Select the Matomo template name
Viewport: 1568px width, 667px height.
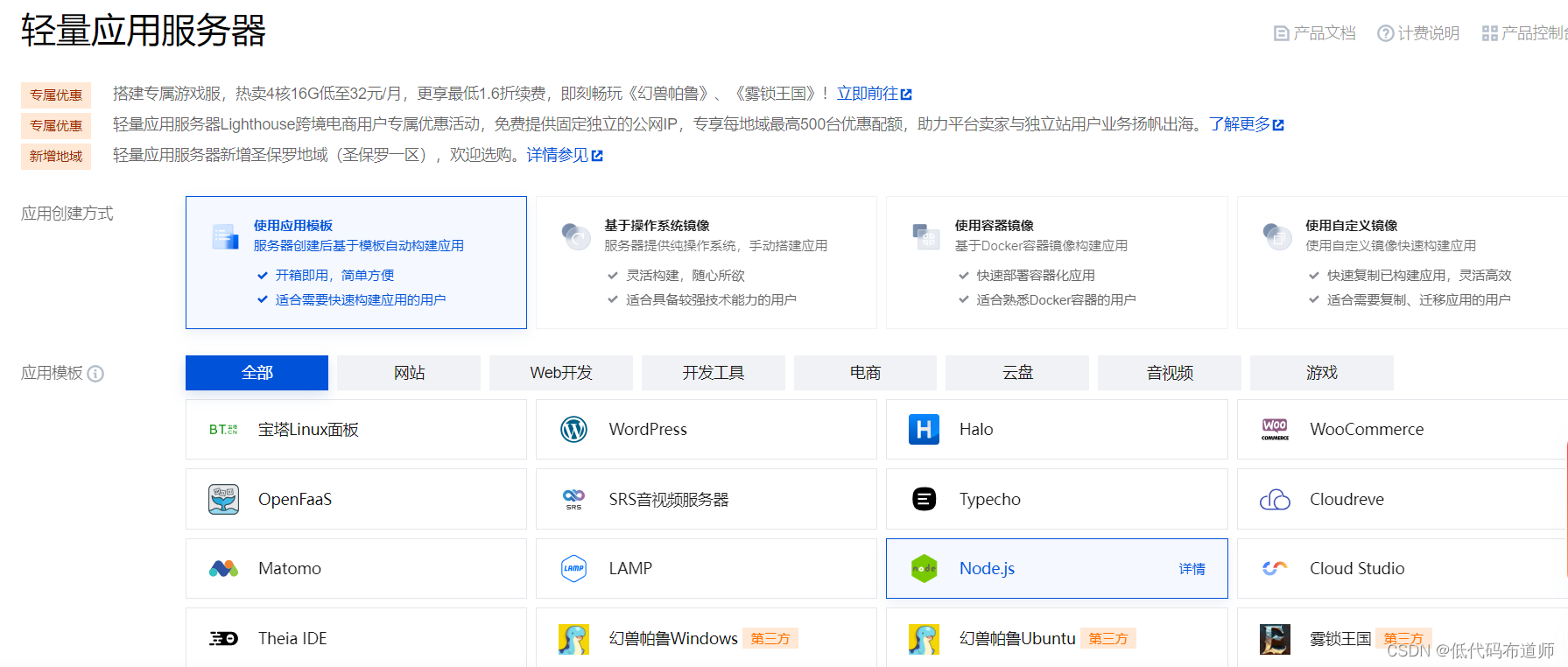pos(290,569)
